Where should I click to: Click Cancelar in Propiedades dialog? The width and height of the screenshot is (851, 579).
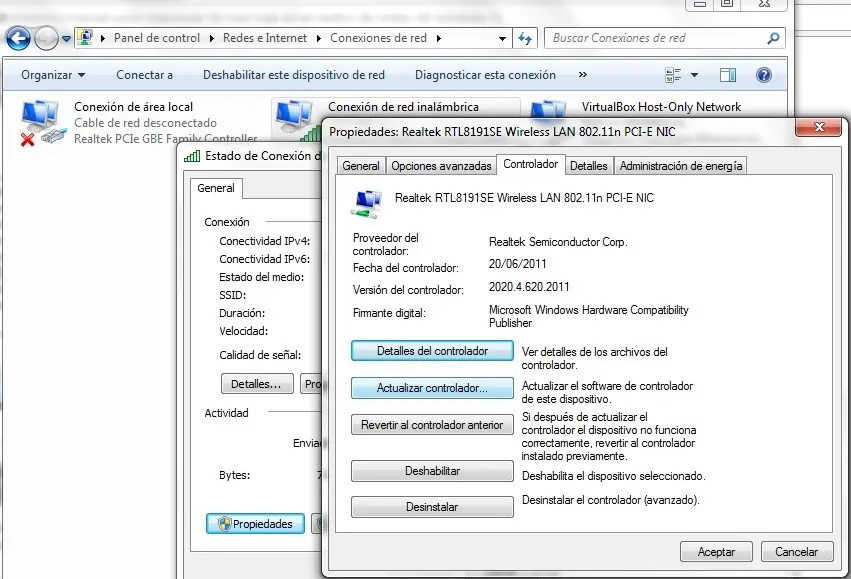click(x=796, y=552)
